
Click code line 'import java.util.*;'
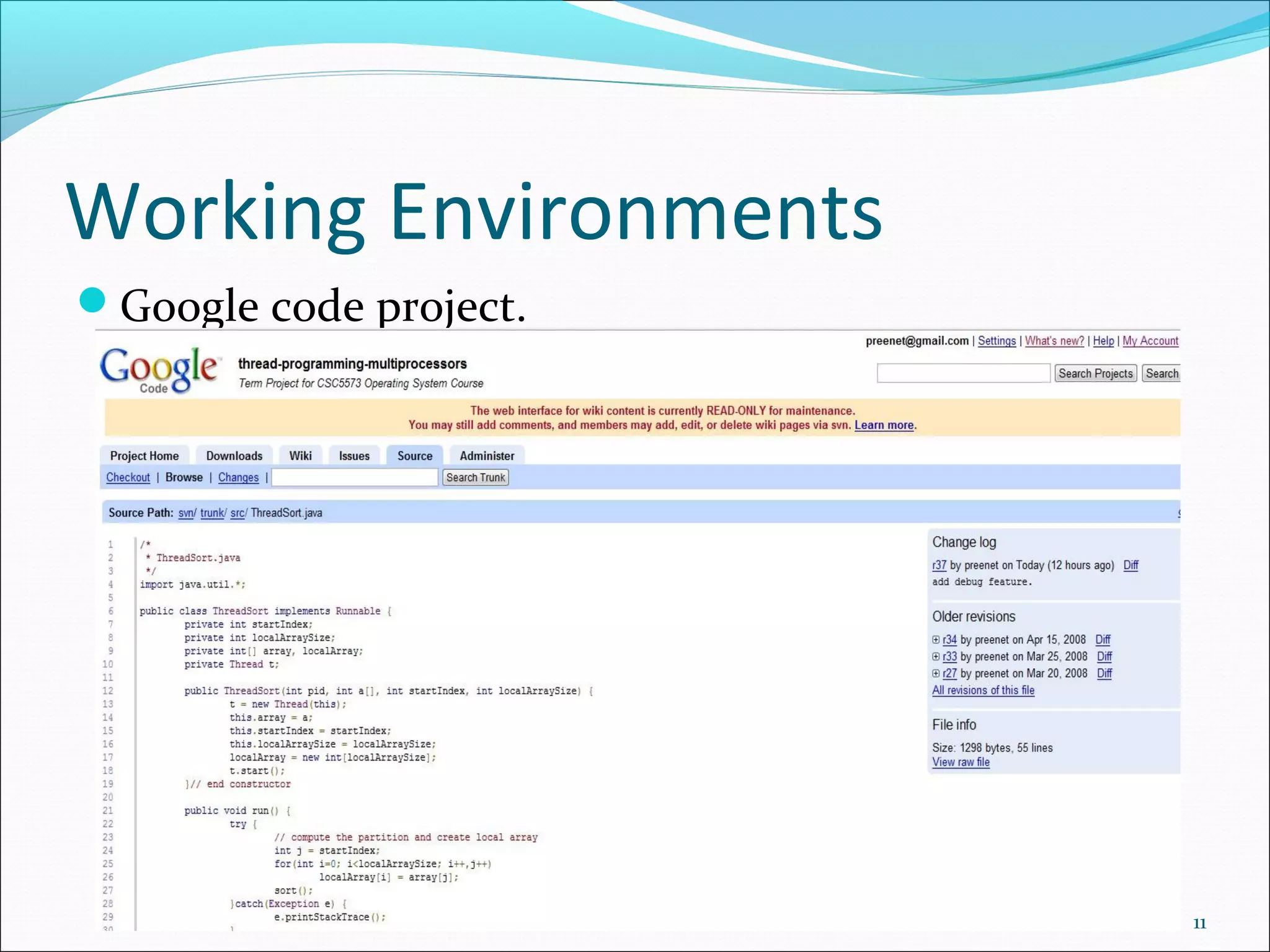click(x=193, y=584)
